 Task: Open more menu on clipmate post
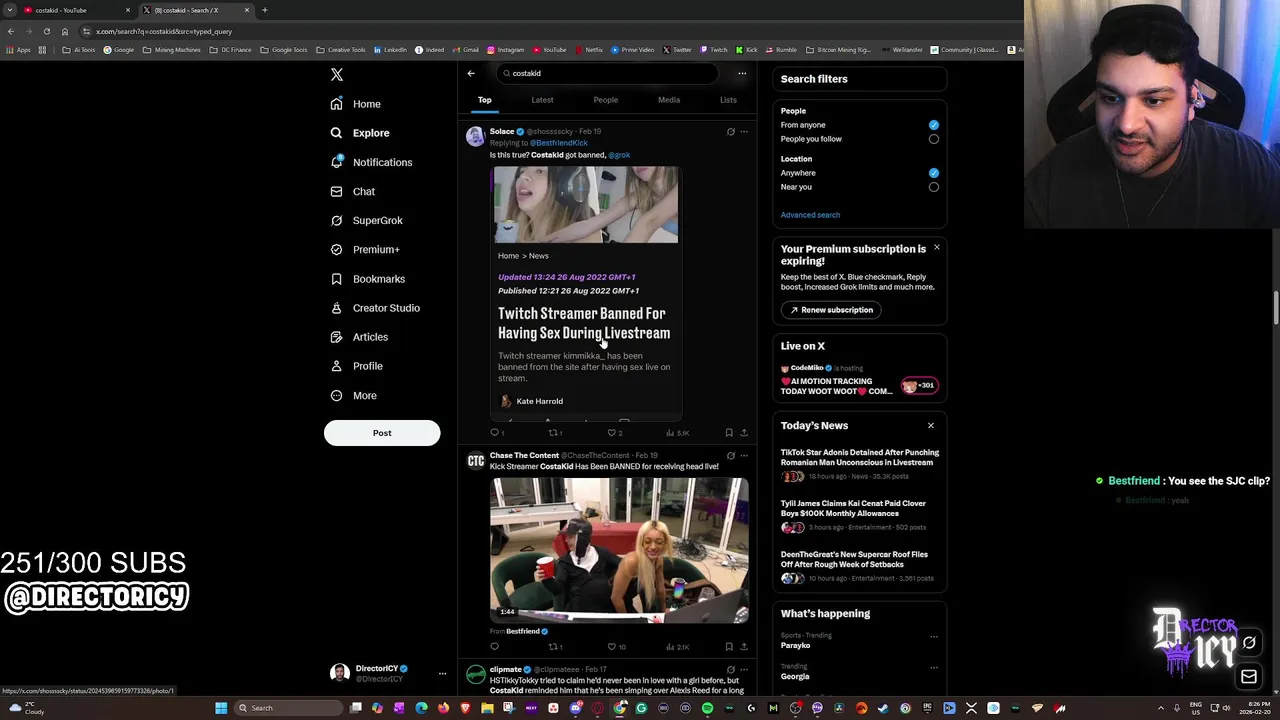[x=743, y=669]
